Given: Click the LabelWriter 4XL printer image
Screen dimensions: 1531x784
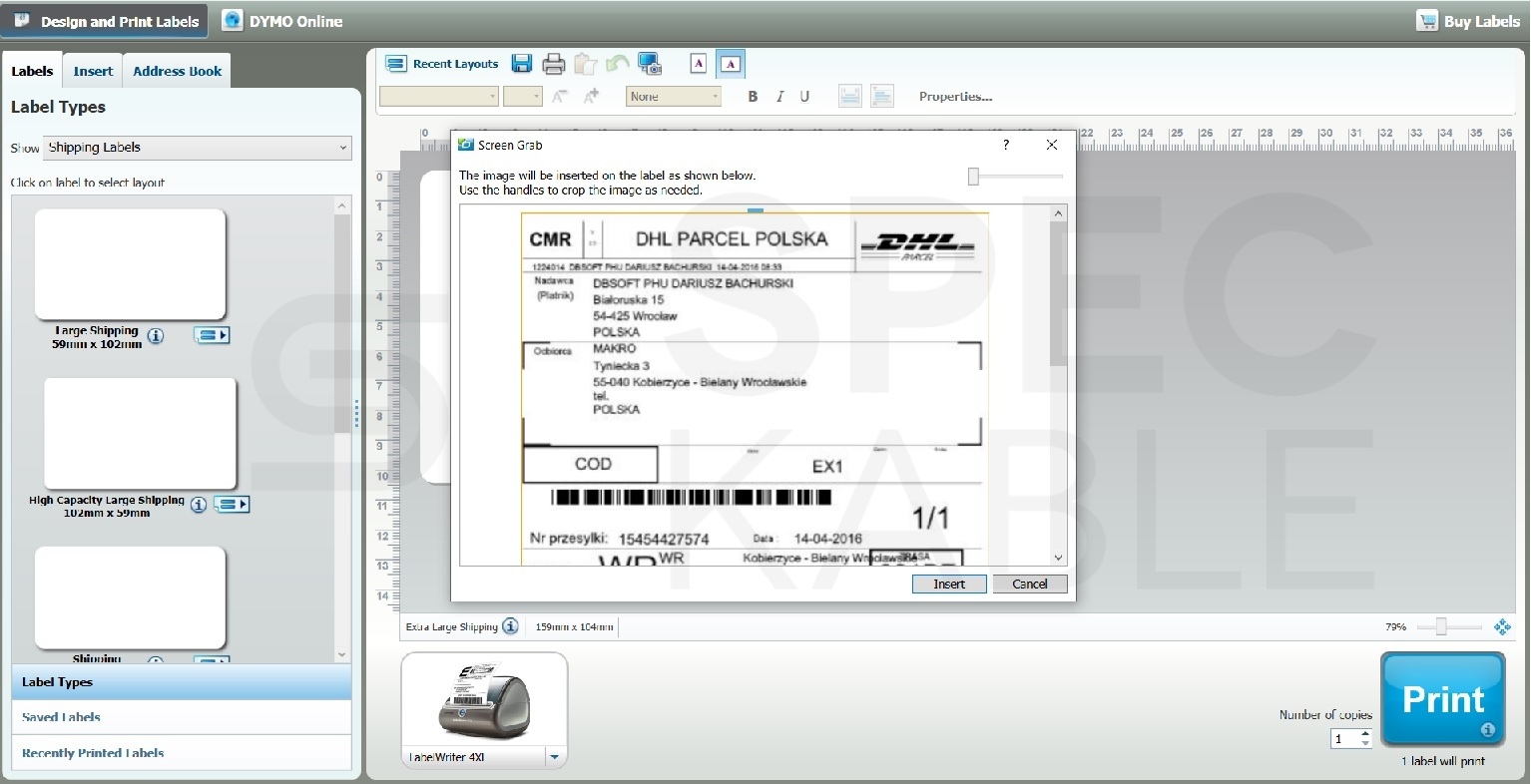Looking at the screenshot, I should [x=484, y=699].
